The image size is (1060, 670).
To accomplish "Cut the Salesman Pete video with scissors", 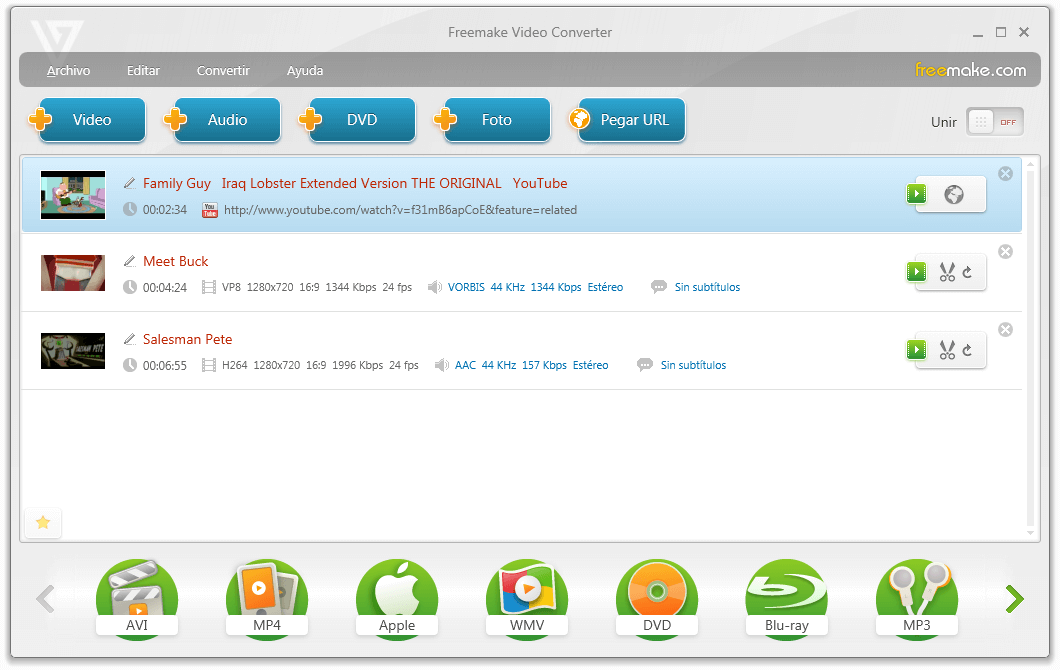I will pos(947,350).
